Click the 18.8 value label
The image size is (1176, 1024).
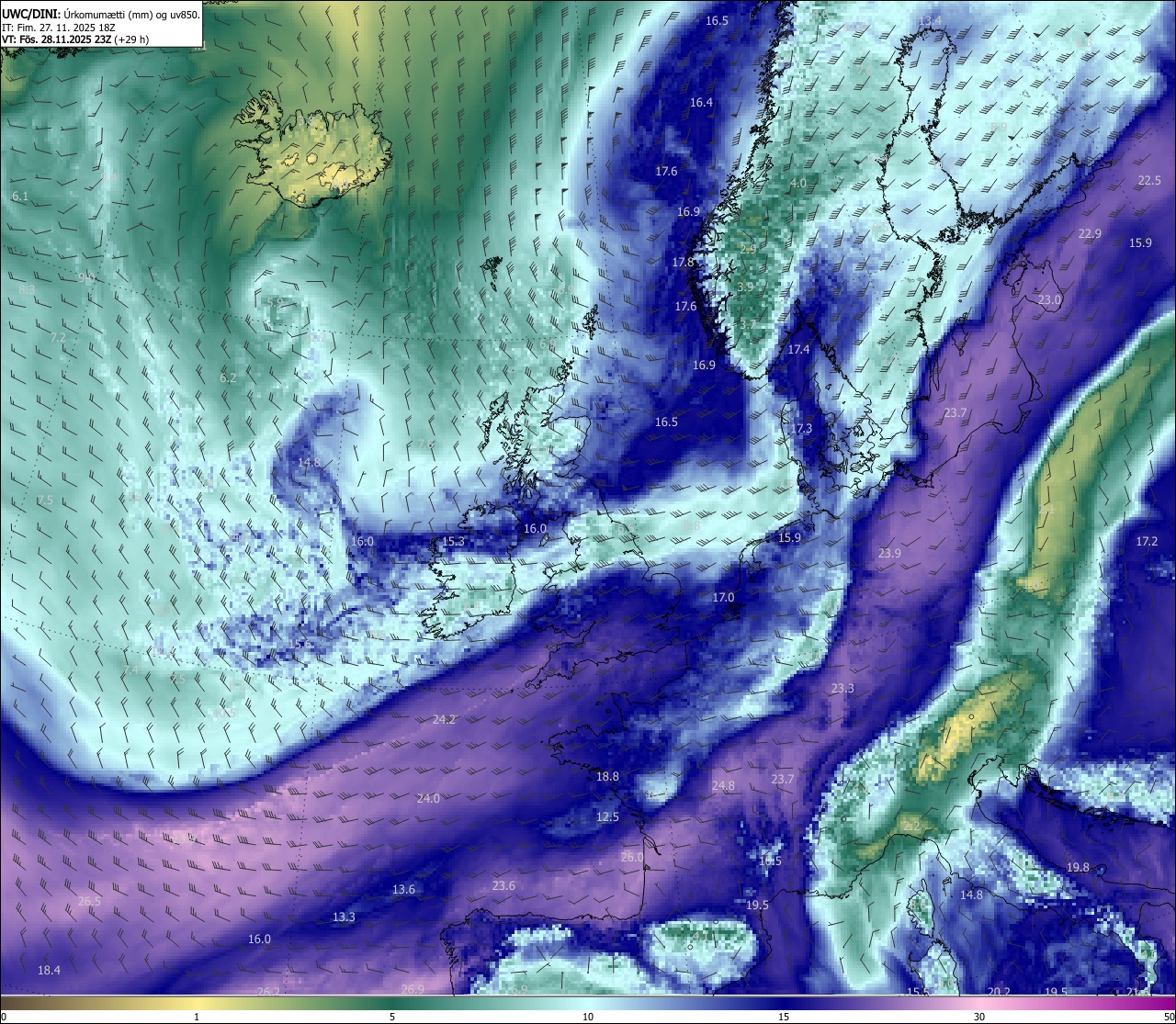607,777
